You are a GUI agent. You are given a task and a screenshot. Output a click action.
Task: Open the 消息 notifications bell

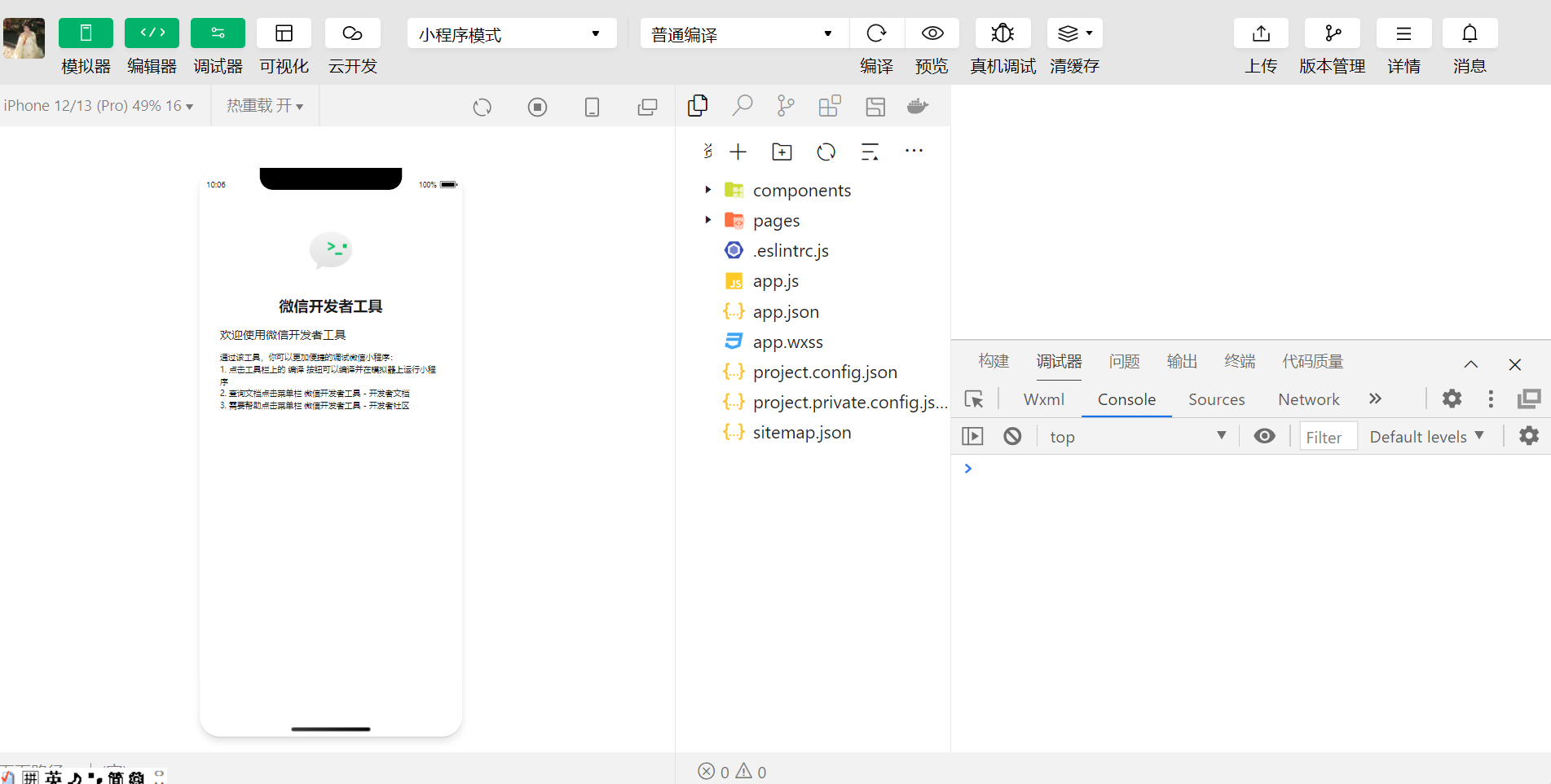point(1469,33)
